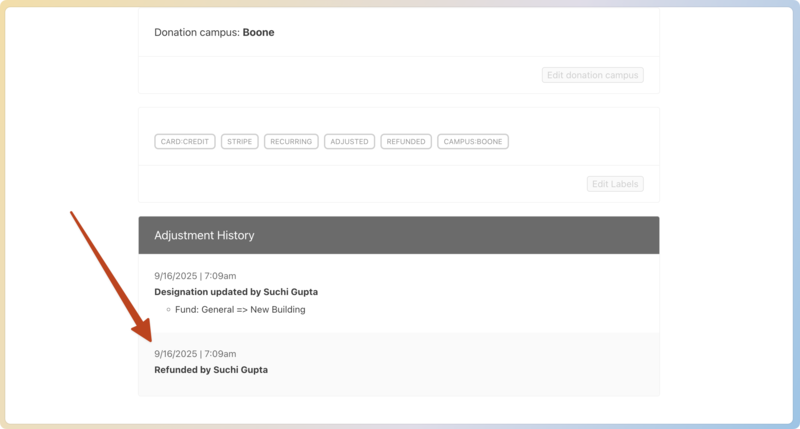Click the name Suchi Gupta in Refunded entry

coord(240,370)
